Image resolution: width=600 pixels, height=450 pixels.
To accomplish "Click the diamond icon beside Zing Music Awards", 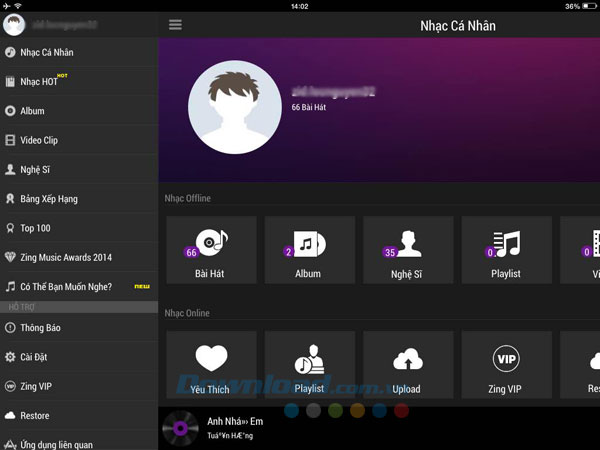I will point(10,257).
